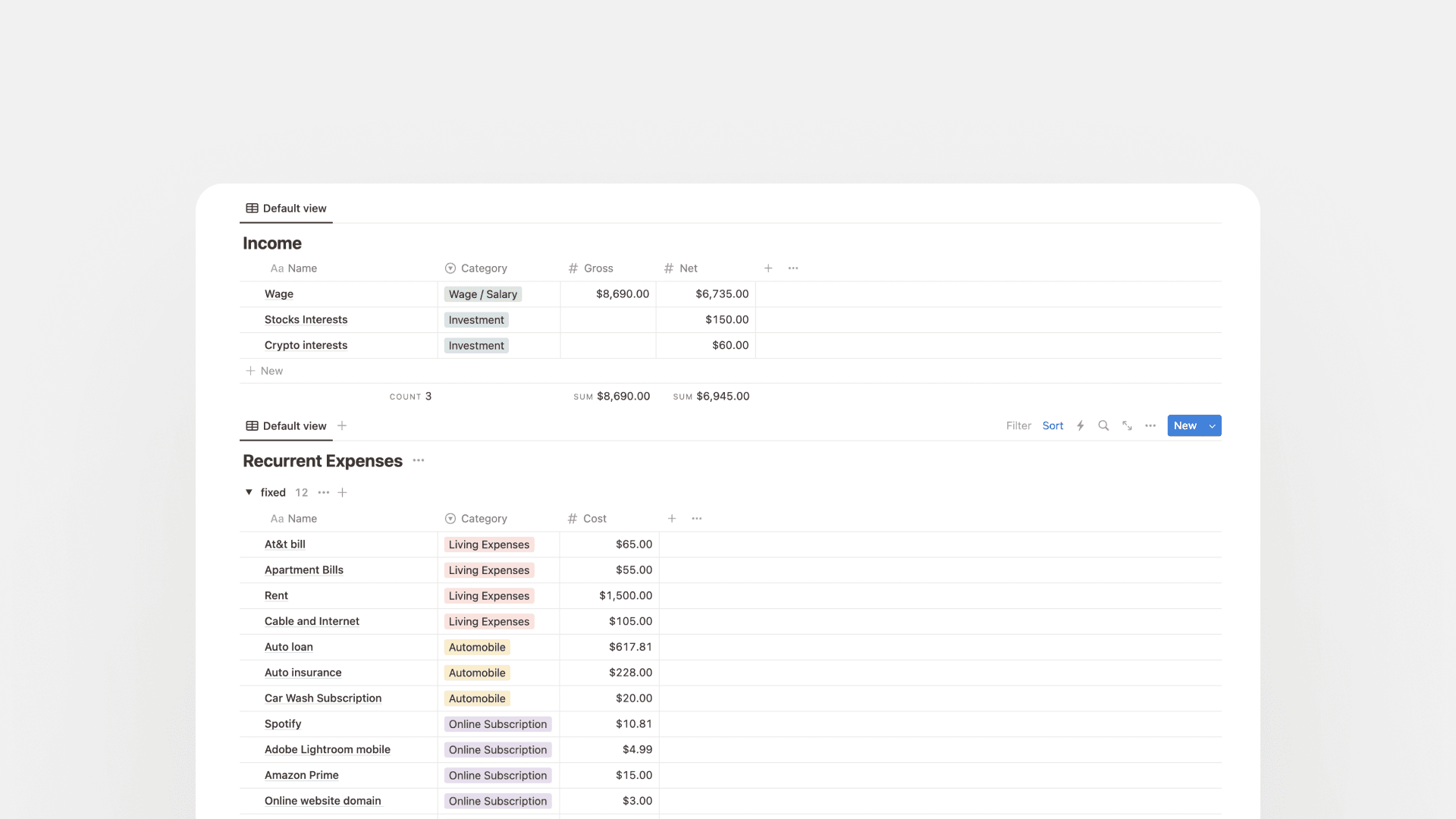Click the Filter button
Image resolution: width=1456 pixels, height=819 pixels.
point(1018,426)
